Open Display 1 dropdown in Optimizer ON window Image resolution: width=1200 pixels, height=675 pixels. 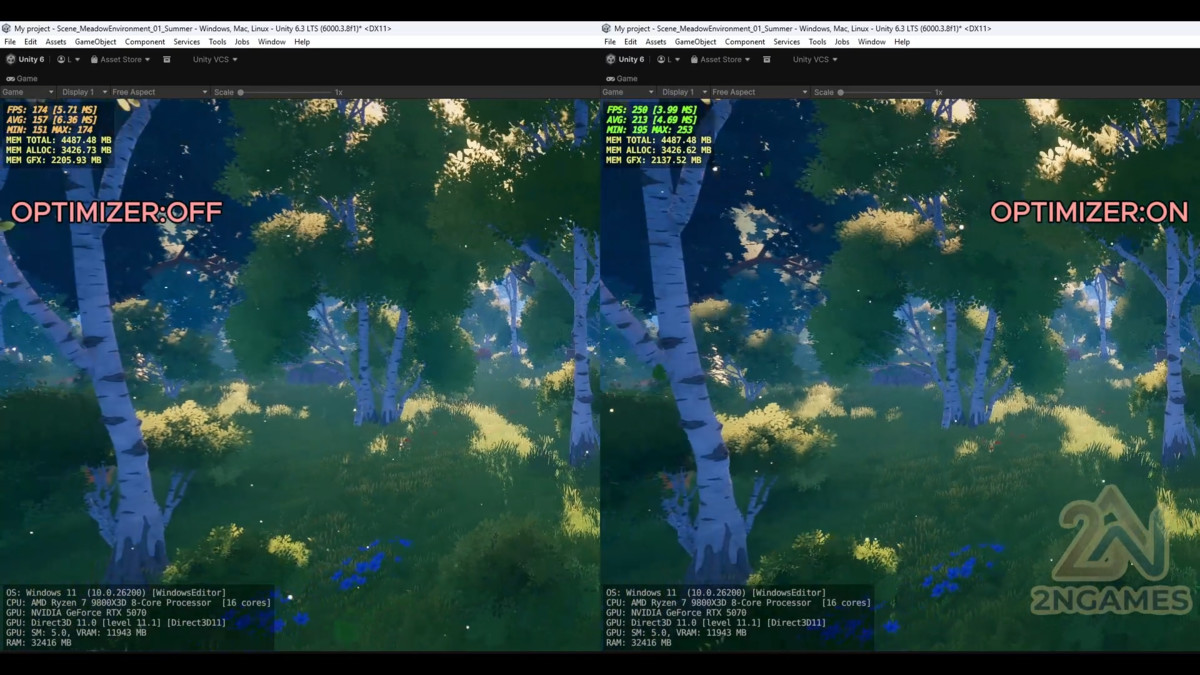(684, 92)
